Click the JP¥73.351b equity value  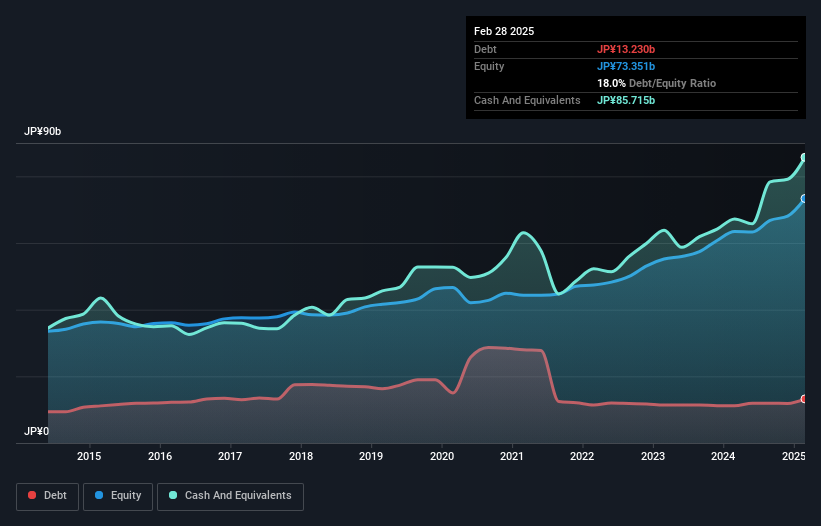[626, 66]
